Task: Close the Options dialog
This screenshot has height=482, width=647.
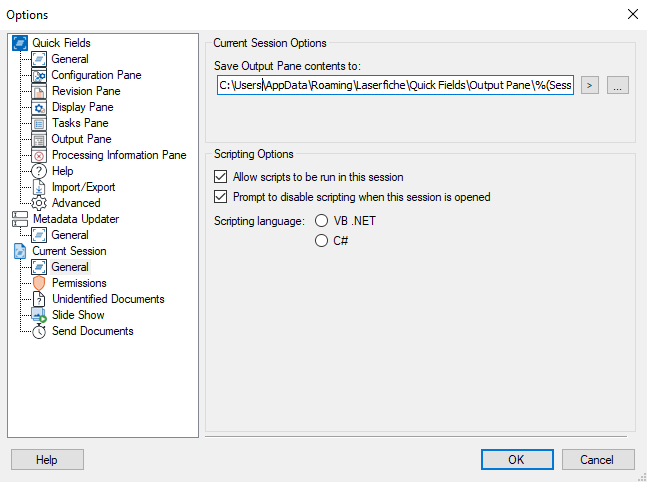Action: tap(633, 14)
